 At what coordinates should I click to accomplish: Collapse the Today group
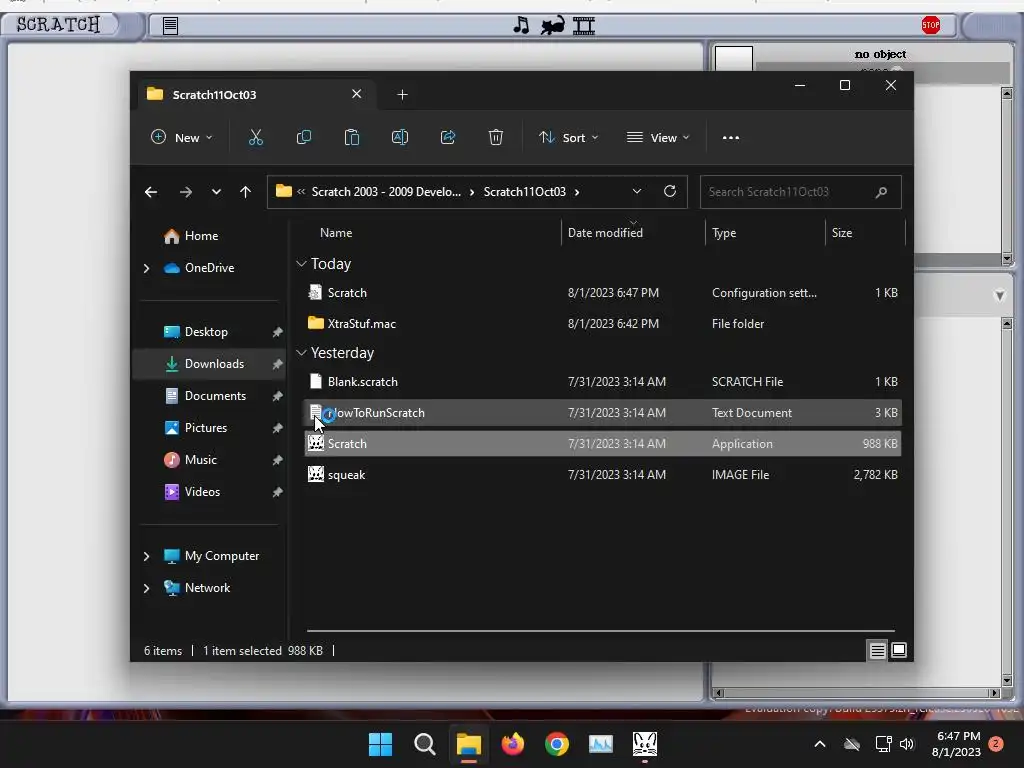click(x=301, y=264)
